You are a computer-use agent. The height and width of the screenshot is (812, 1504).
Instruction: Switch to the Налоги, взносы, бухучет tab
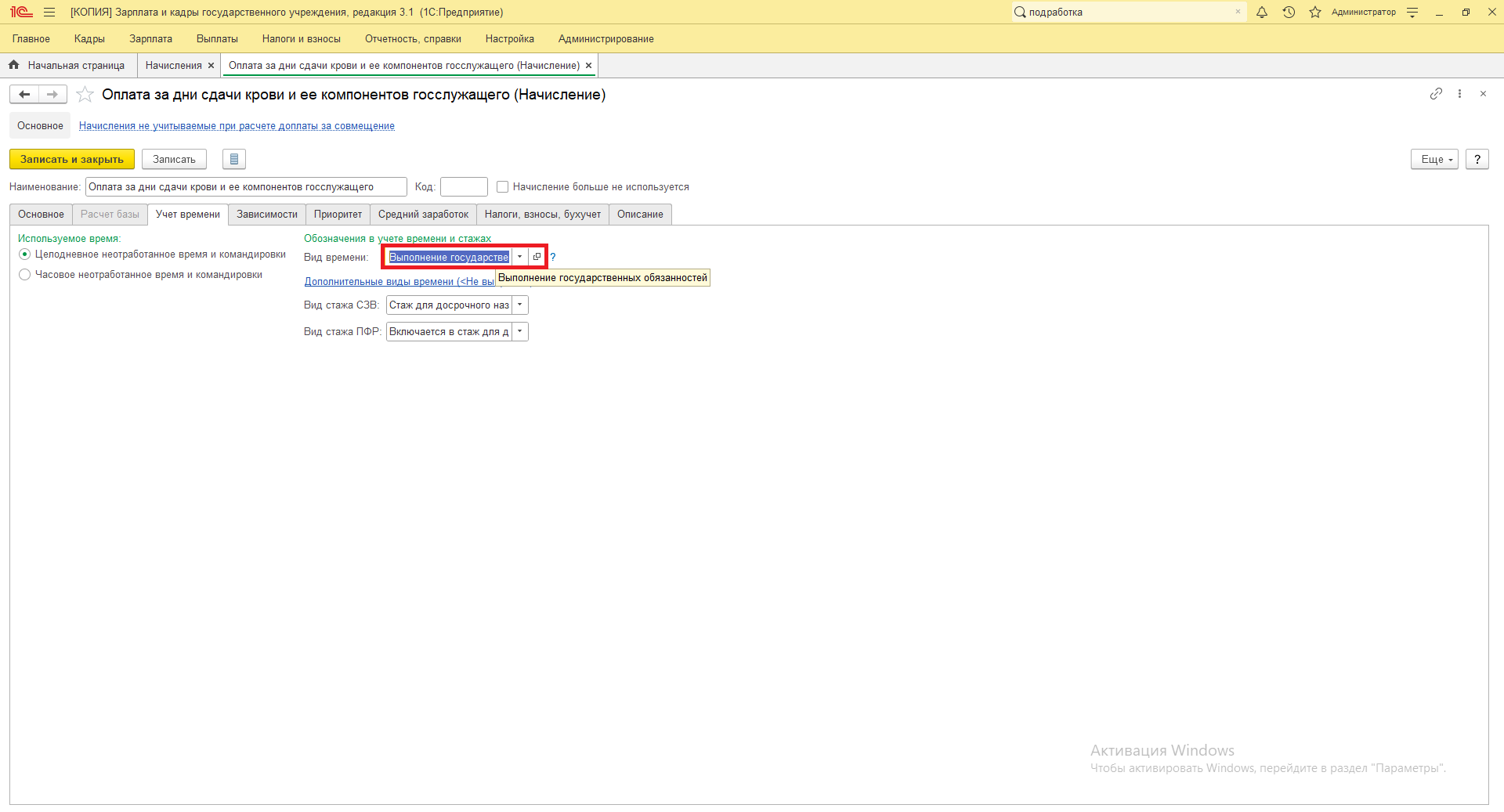pos(543,215)
